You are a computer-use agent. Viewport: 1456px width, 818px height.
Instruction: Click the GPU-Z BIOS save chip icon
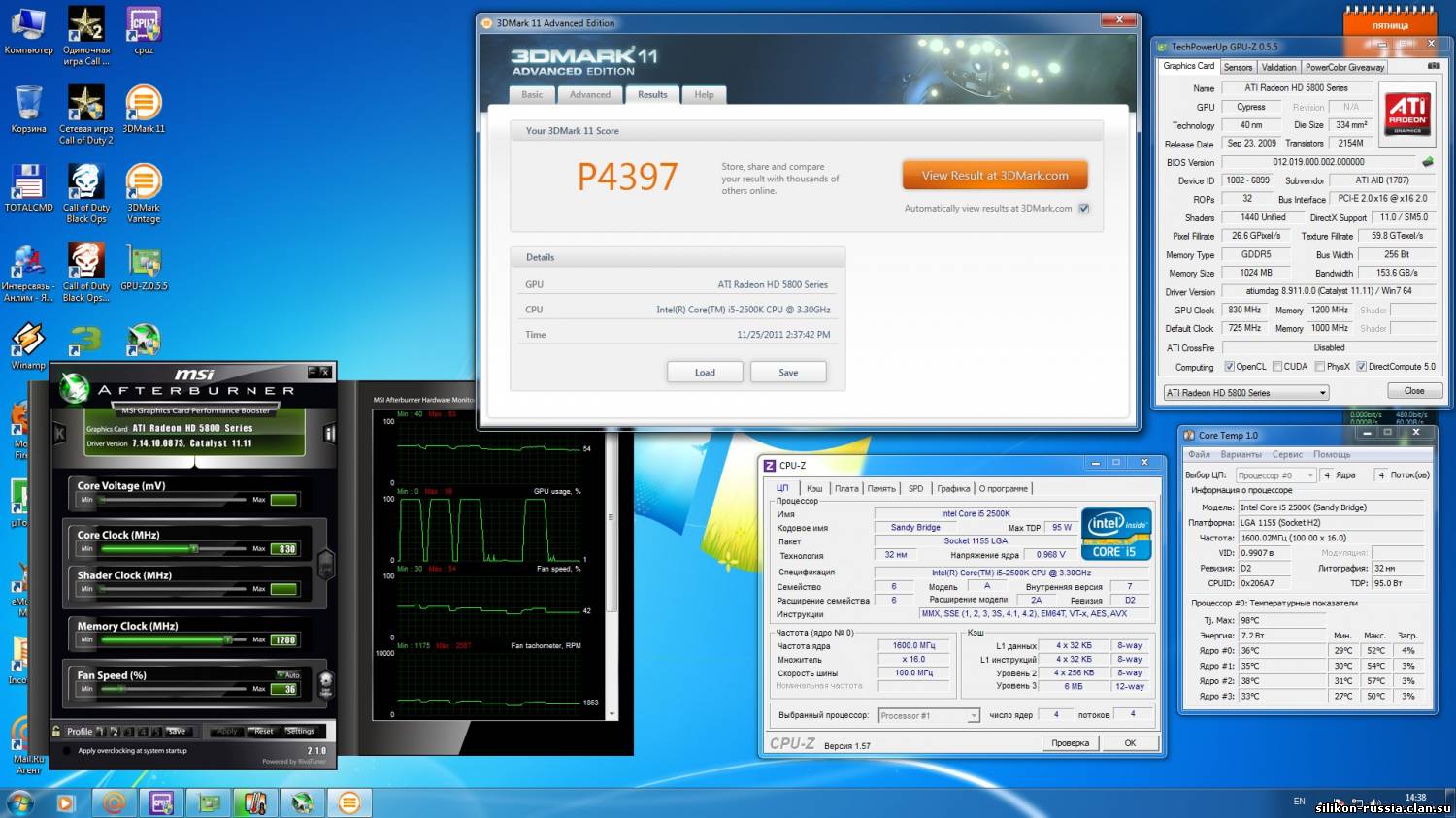point(1428,162)
